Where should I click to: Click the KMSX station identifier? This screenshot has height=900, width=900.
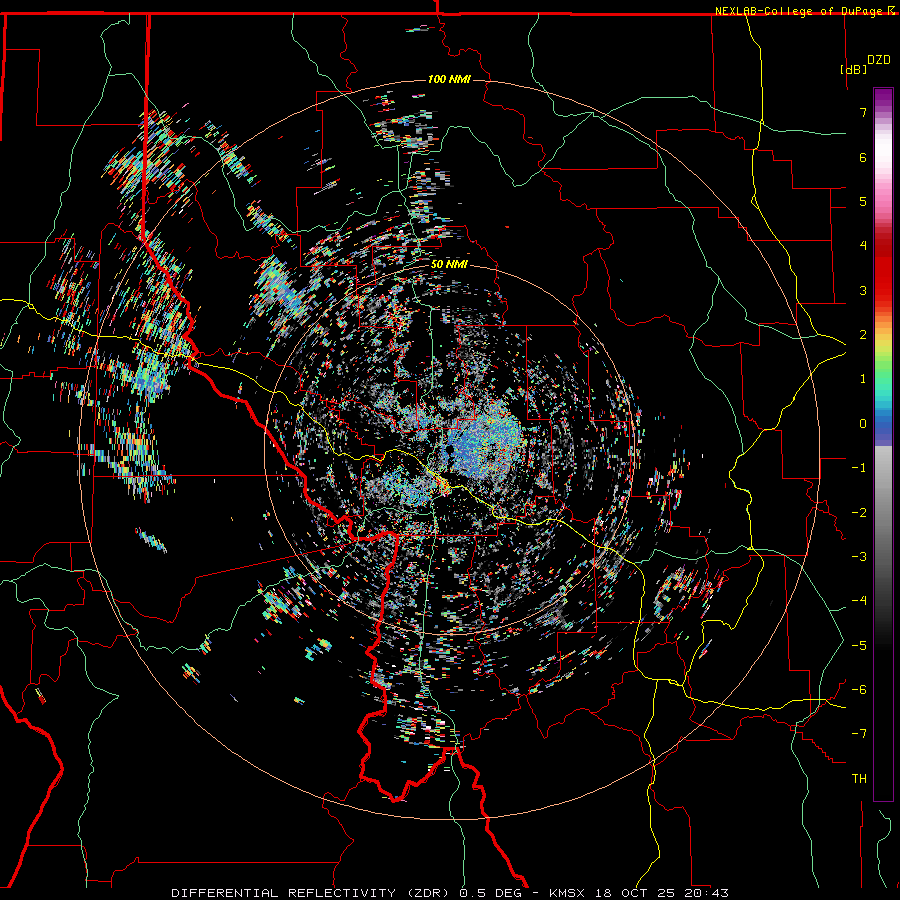pyautogui.click(x=568, y=893)
